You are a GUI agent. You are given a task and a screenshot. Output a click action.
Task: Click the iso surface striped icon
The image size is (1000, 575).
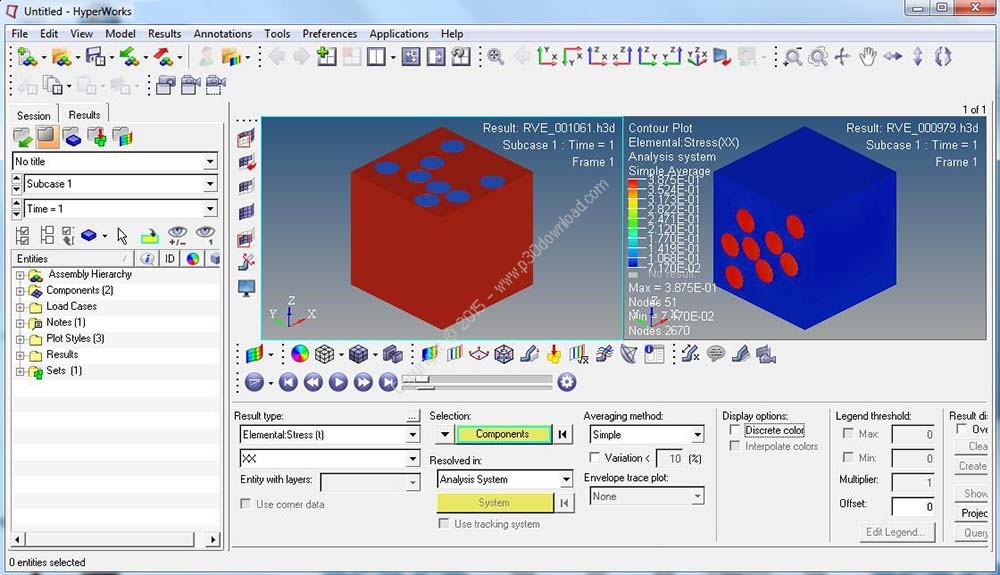pos(454,354)
